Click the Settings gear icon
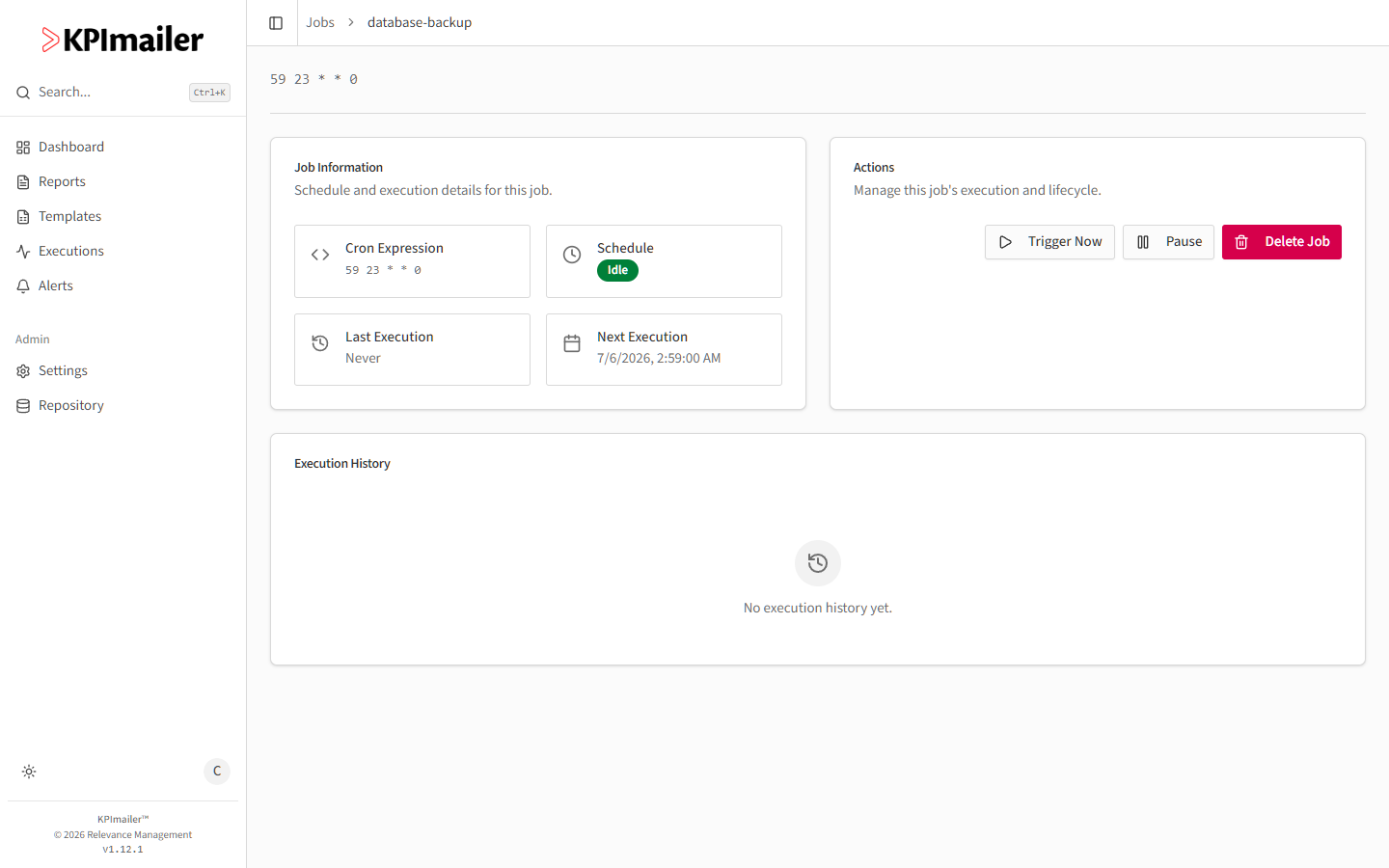 point(23,371)
